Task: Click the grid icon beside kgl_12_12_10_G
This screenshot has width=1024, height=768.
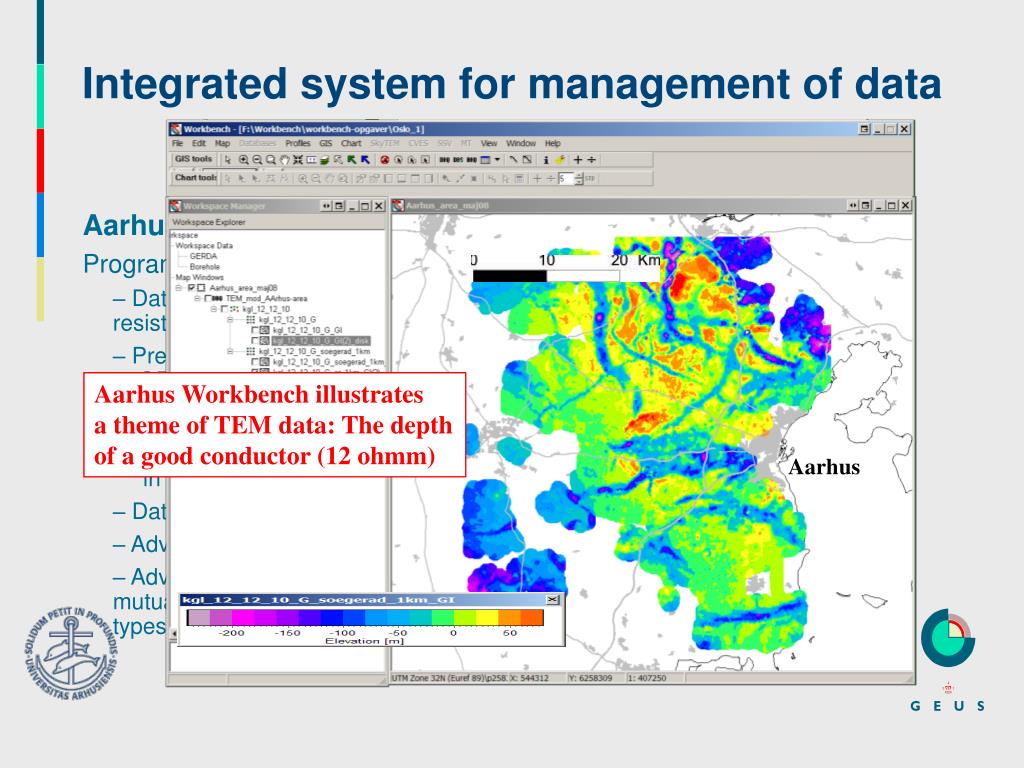Action: [x=251, y=319]
